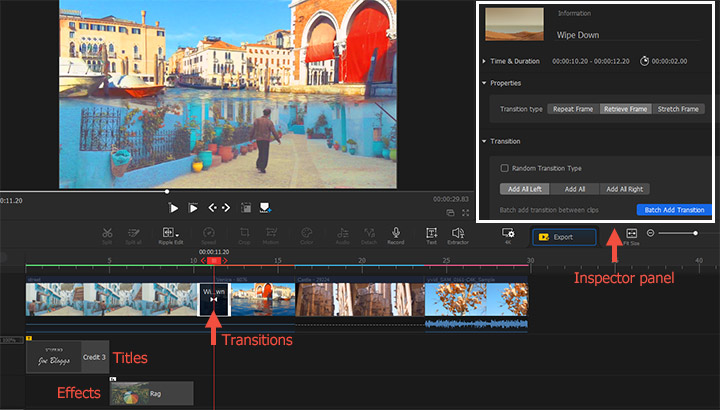This screenshot has width=720, height=410.
Task: Click the timeline zoom slider
Action: [694, 233]
